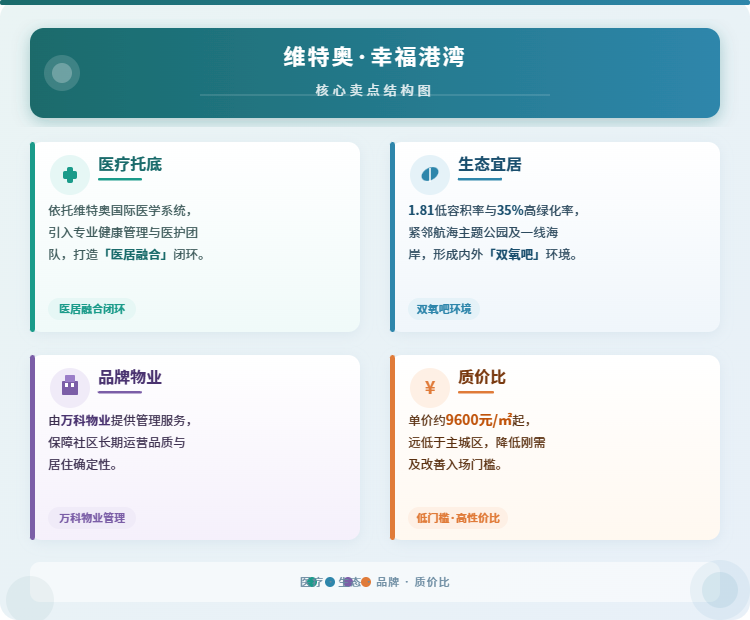Click the green medical cross icon
This screenshot has width=750, height=620.
[x=70, y=175]
